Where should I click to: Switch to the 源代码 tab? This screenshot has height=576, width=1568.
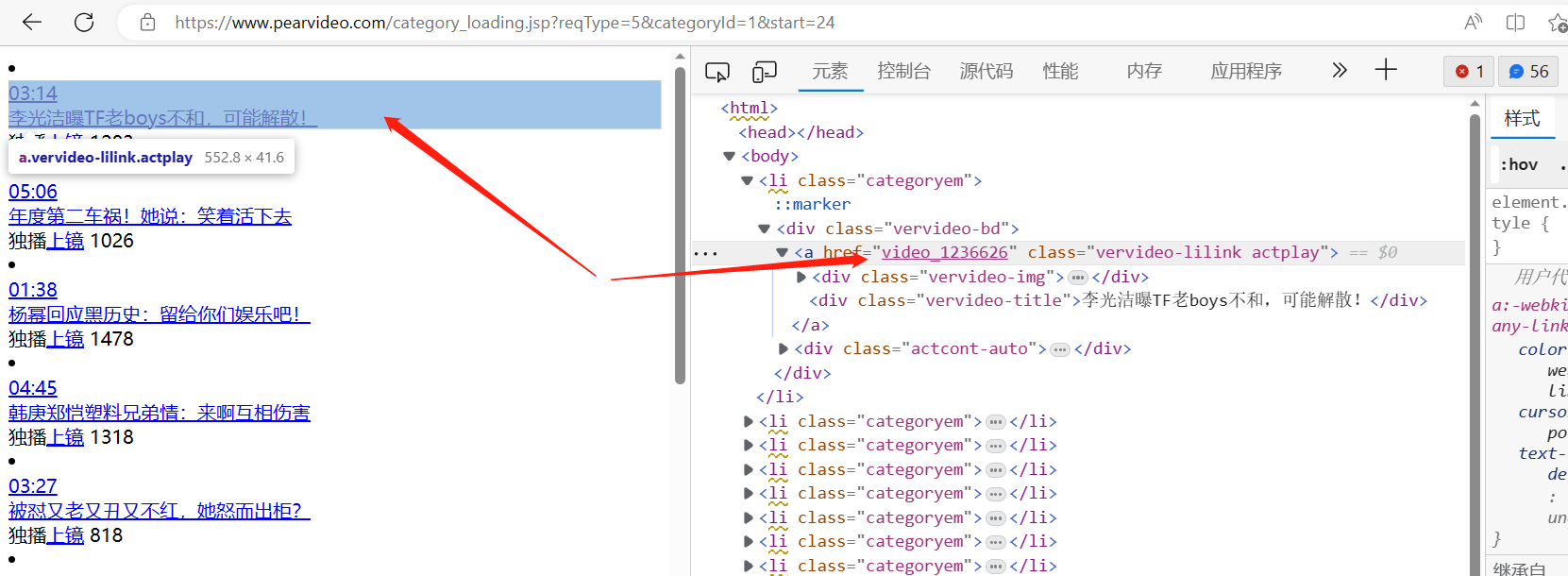click(986, 71)
